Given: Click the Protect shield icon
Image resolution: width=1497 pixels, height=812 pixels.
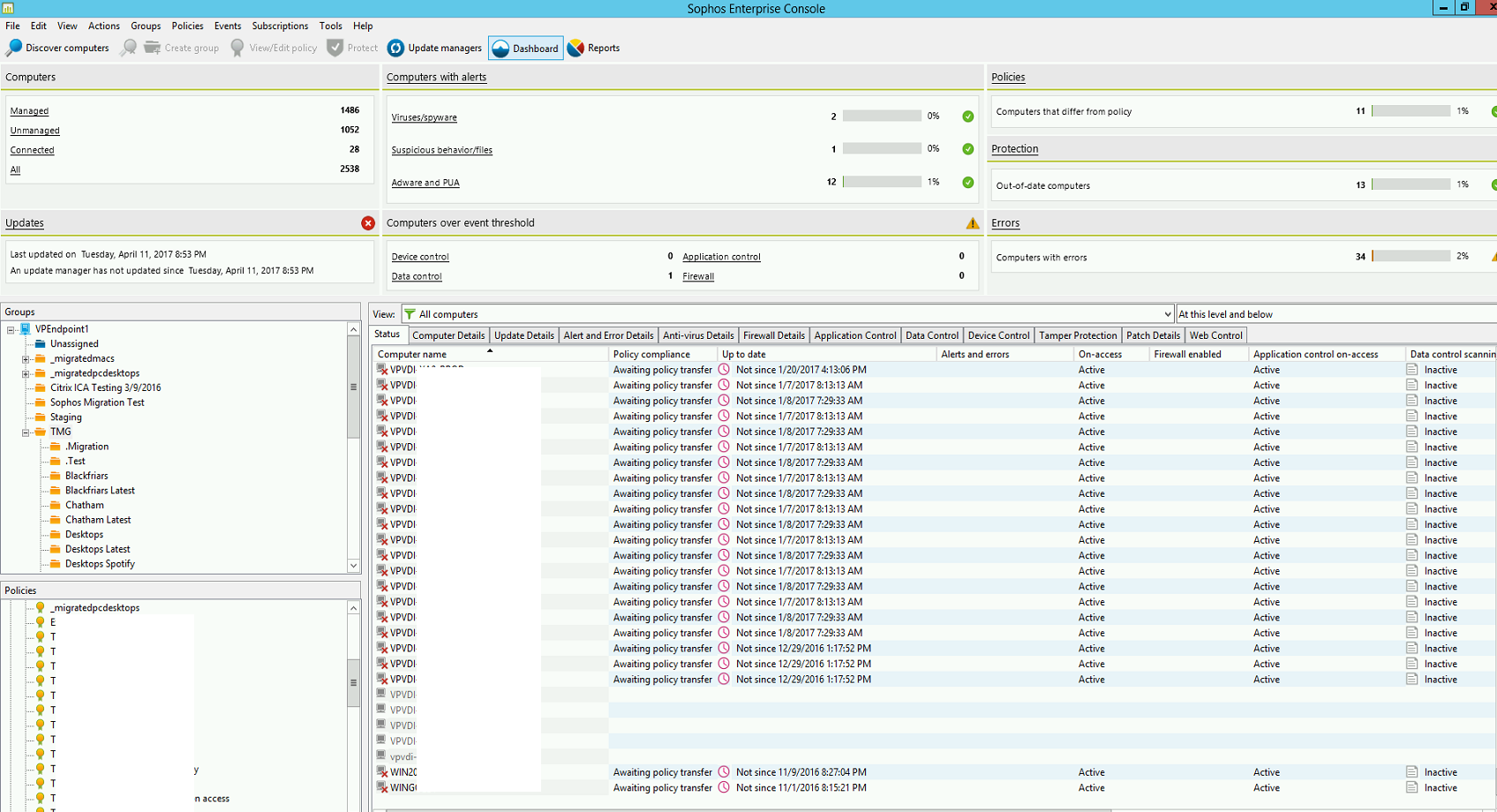Looking at the screenshot, I should [335, 48].
